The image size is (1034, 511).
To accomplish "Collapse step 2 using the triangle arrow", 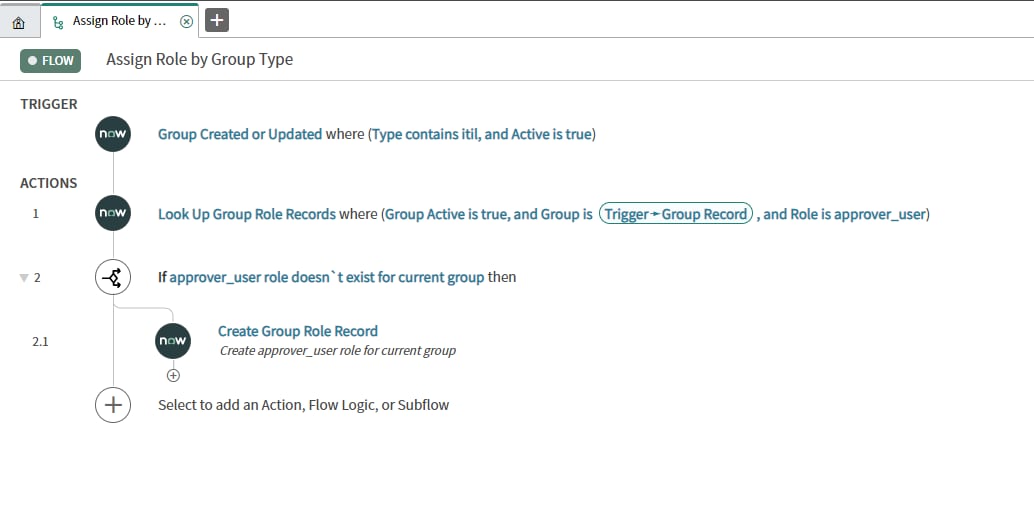I will pyautogui.click(x=25, y=278).
